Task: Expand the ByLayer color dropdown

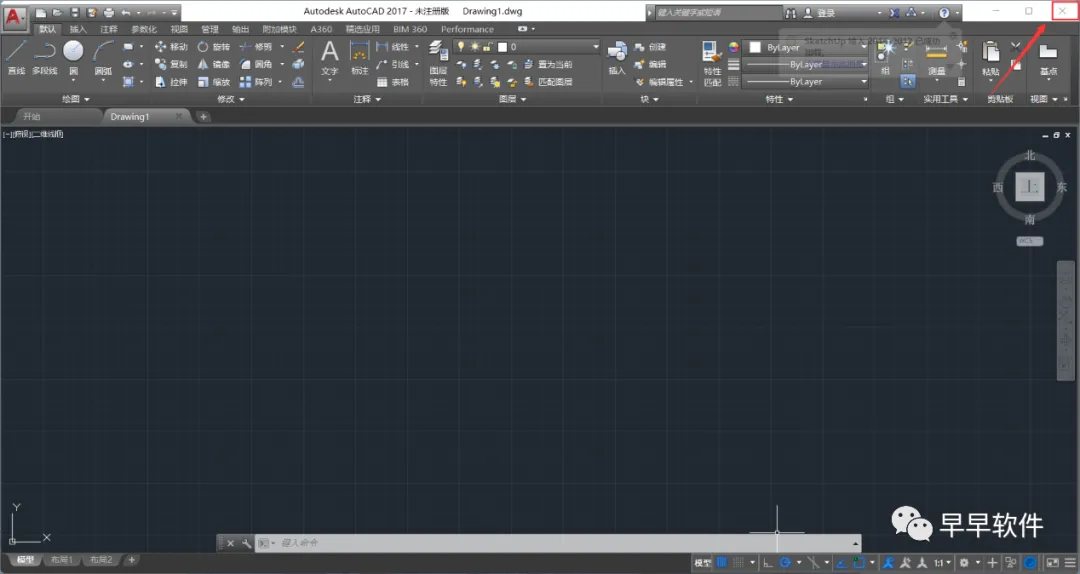Action: click(806, 48)
